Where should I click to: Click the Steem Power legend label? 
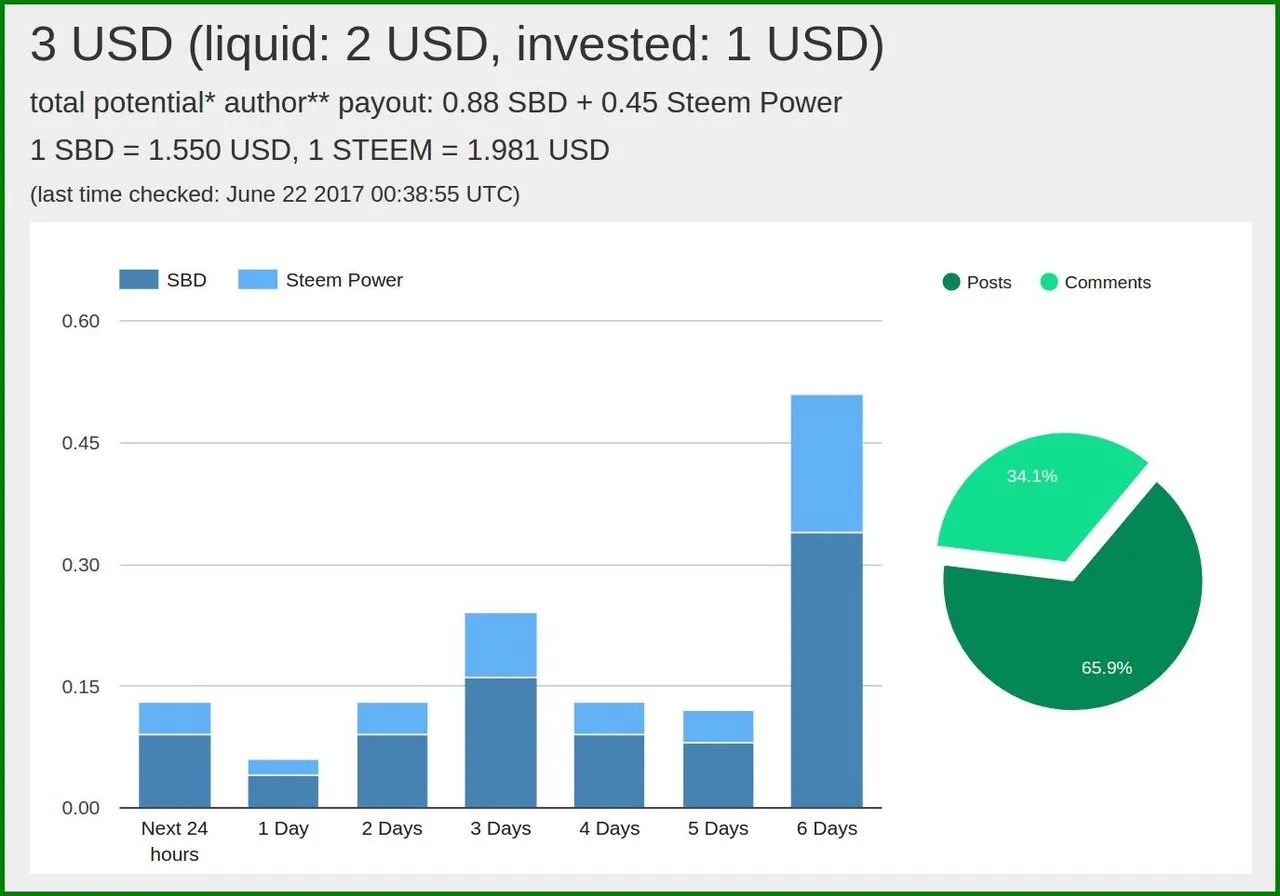click(344, 280)
